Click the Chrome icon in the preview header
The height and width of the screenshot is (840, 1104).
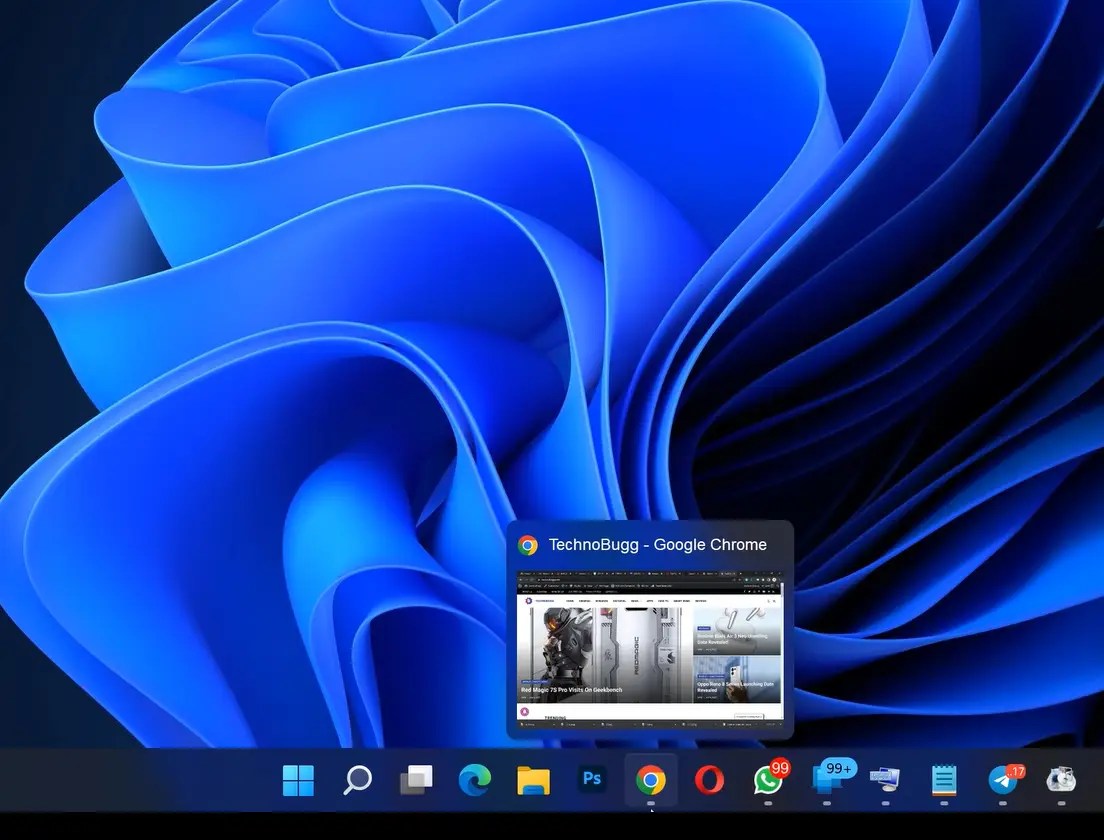[x=527, y=544]
